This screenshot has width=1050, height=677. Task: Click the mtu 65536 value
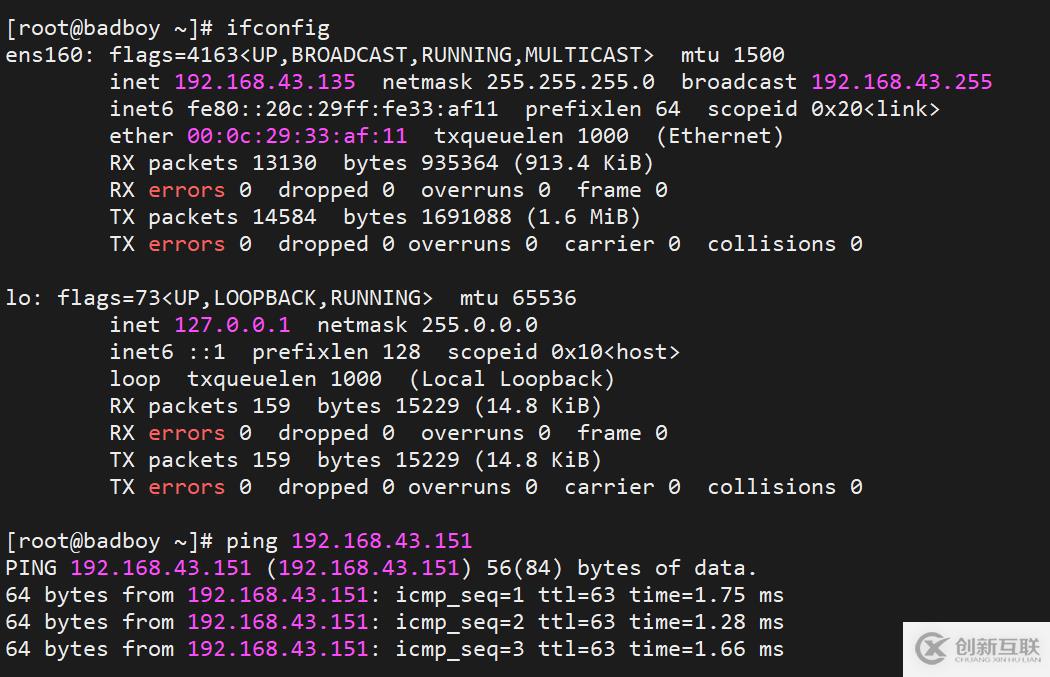[x=544, y=298]
